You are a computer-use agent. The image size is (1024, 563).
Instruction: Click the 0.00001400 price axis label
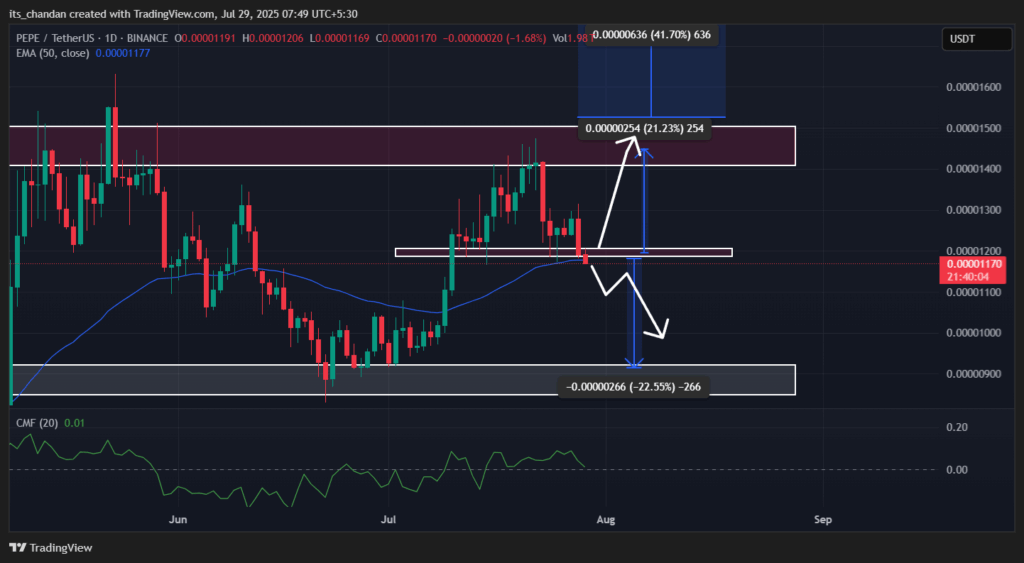pyautogui.click(x=973, y=169)
